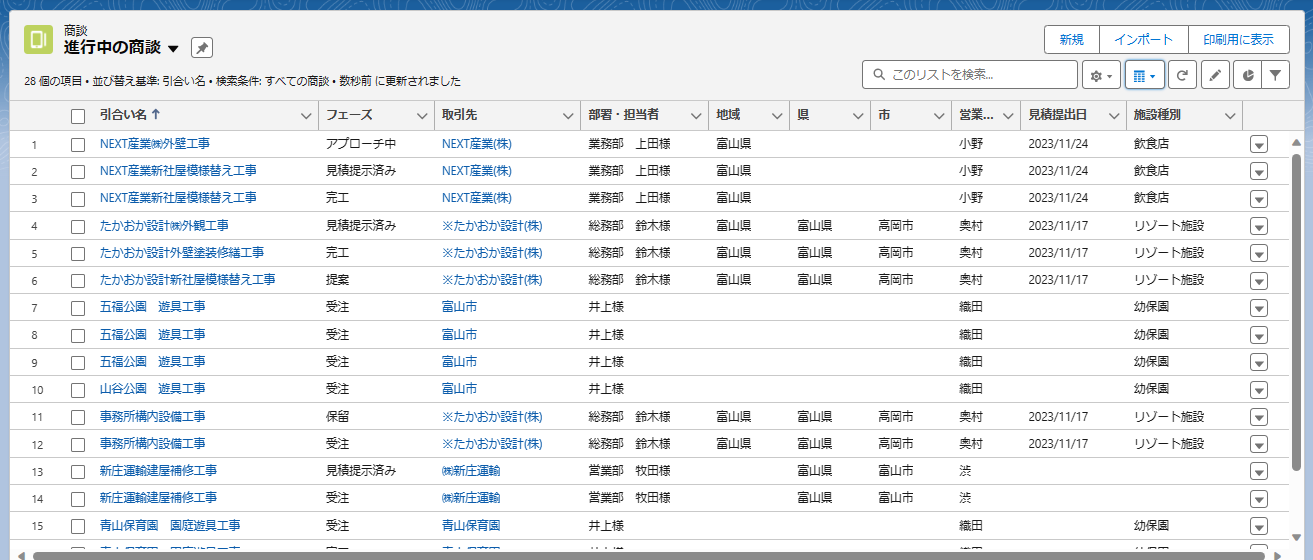Sort by 取引先 column header

(x=459, y=116)
